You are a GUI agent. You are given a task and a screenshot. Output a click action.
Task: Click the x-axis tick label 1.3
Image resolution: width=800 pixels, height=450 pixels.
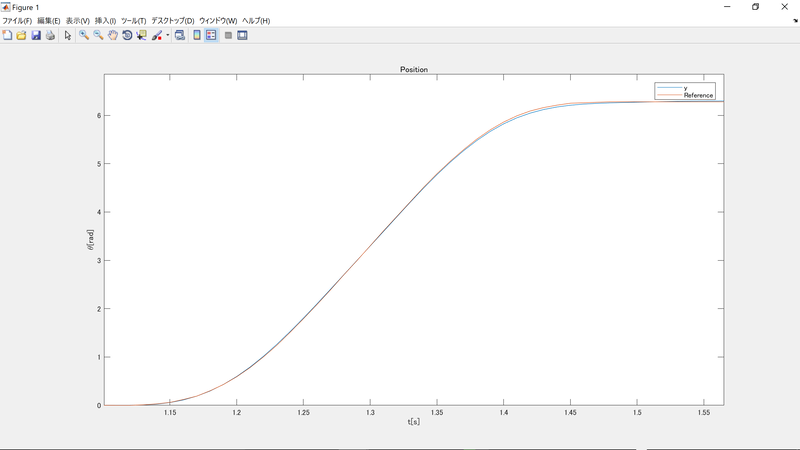(x=370, y=413)
